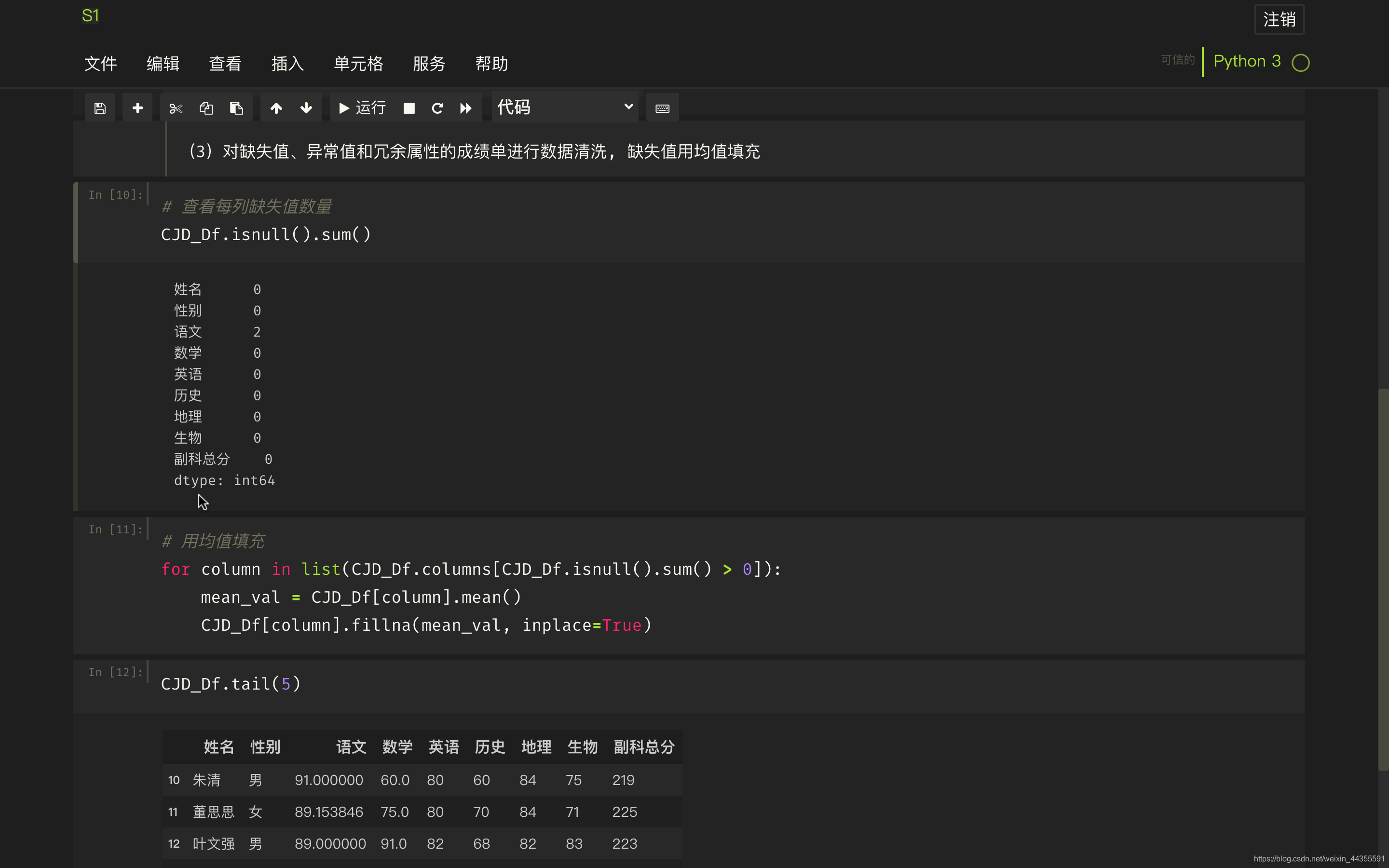This screenshot has width=1389, height=868.
Task: Click the 姓名 table column header
Action: click(x=218, y=747)
